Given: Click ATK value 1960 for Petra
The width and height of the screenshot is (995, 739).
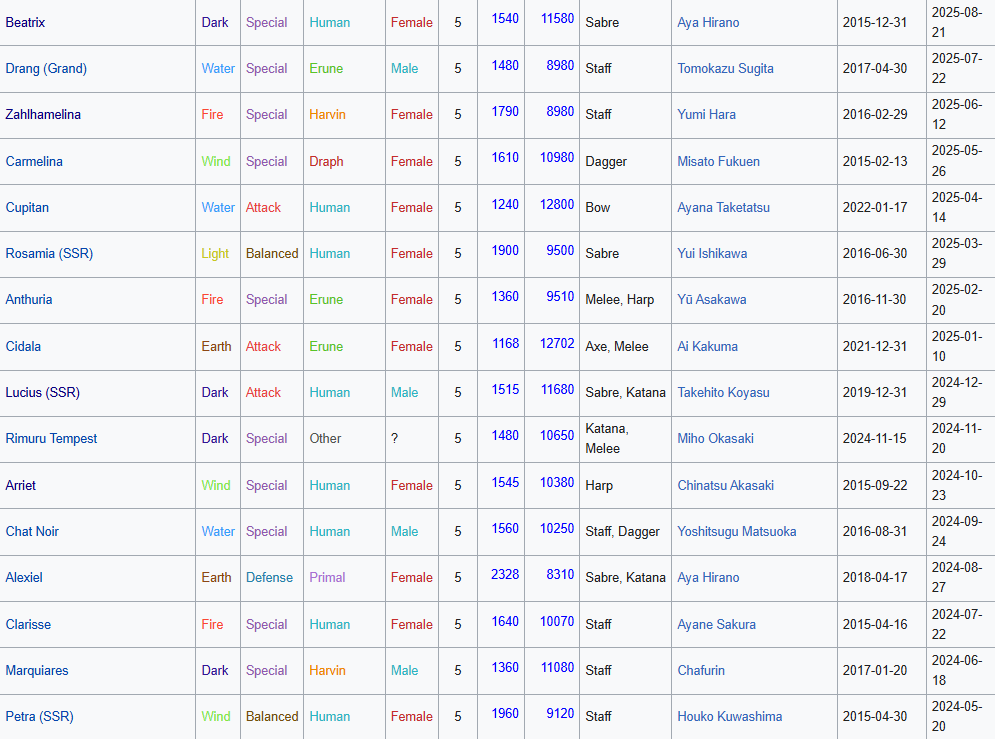Looking at the screenshot, I should pyautogui.click(x=505, y=713).
